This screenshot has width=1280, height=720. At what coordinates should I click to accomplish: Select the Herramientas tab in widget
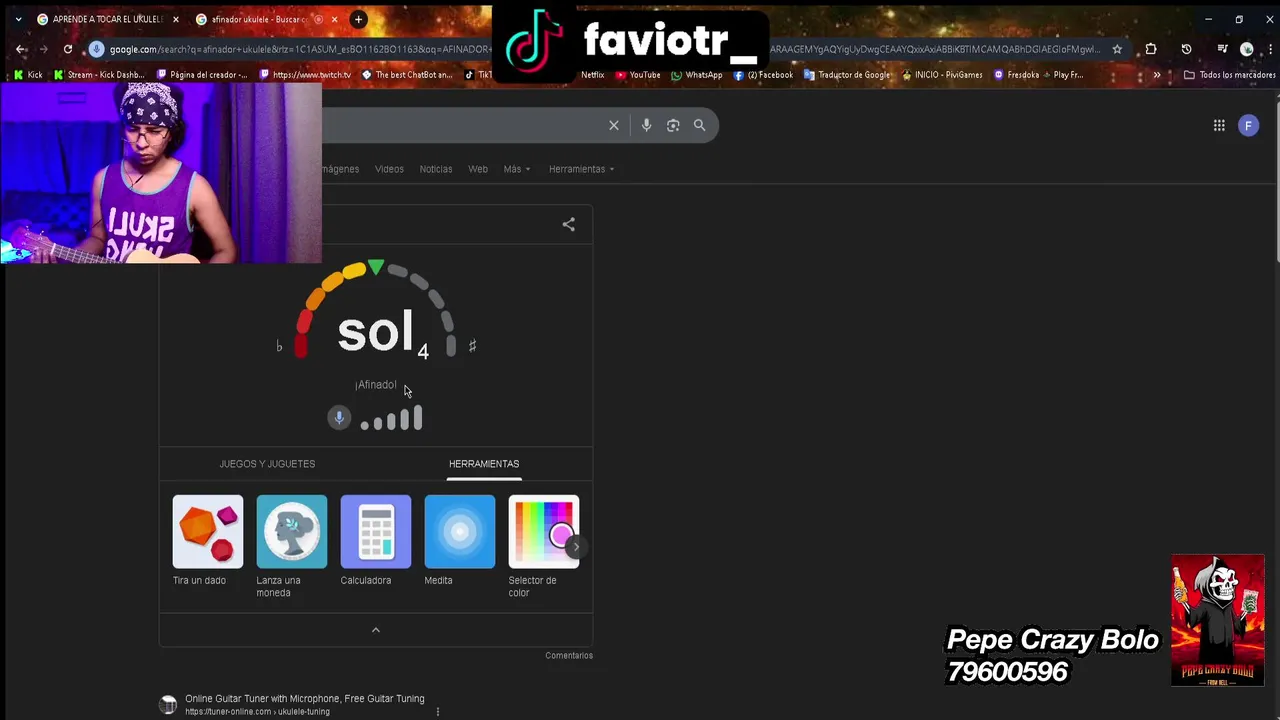(x=484, y=464)
